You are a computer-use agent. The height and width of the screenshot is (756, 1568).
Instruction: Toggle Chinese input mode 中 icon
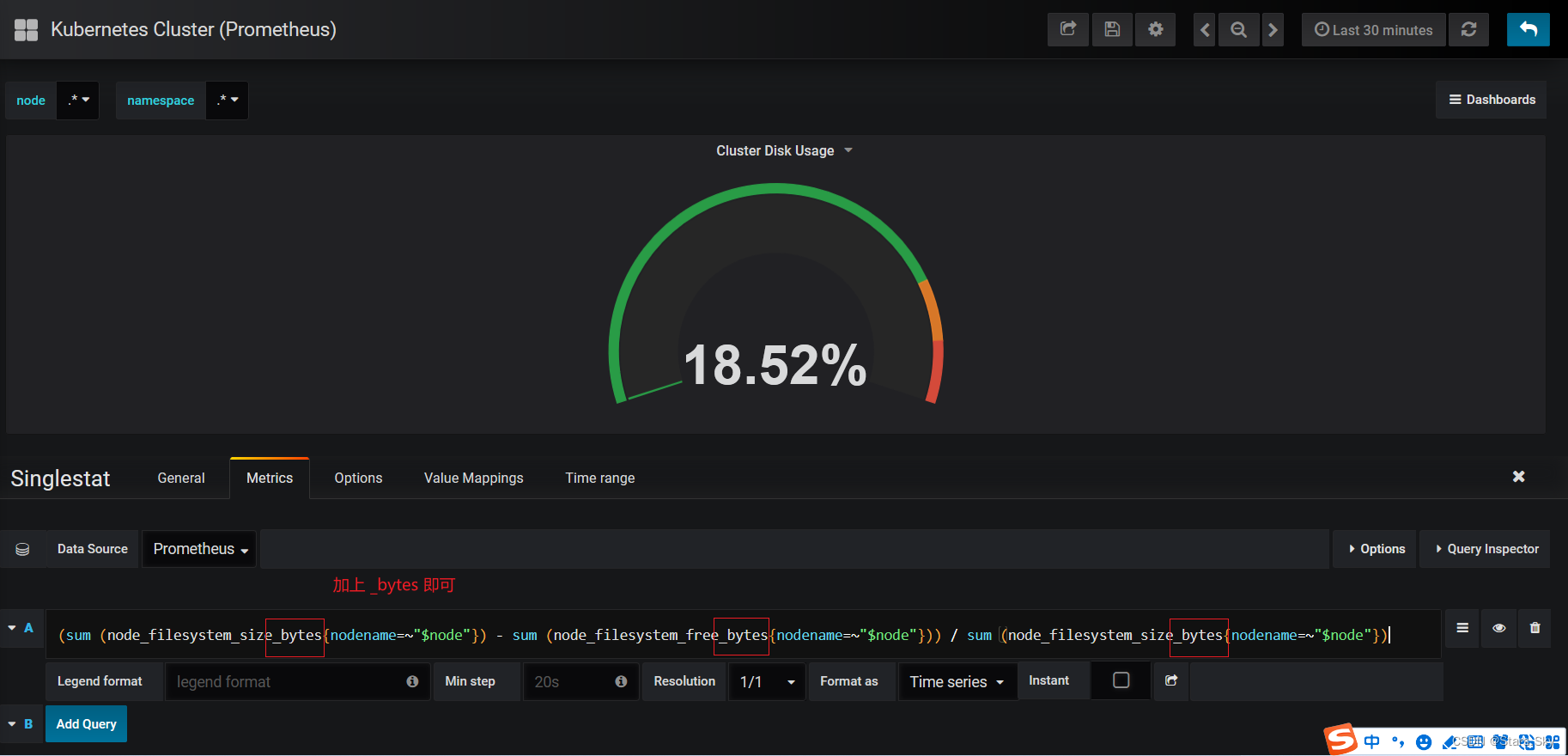[x=1371, y=741]
